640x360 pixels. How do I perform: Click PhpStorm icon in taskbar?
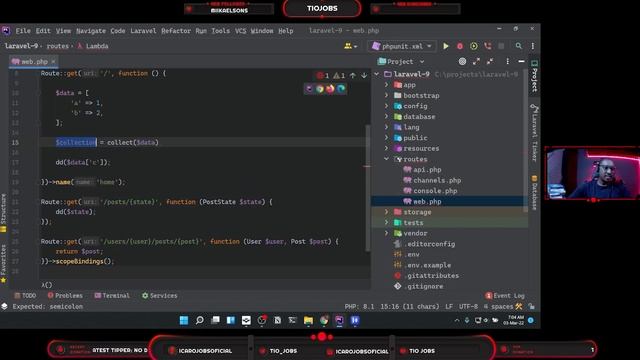click(339, 320)
